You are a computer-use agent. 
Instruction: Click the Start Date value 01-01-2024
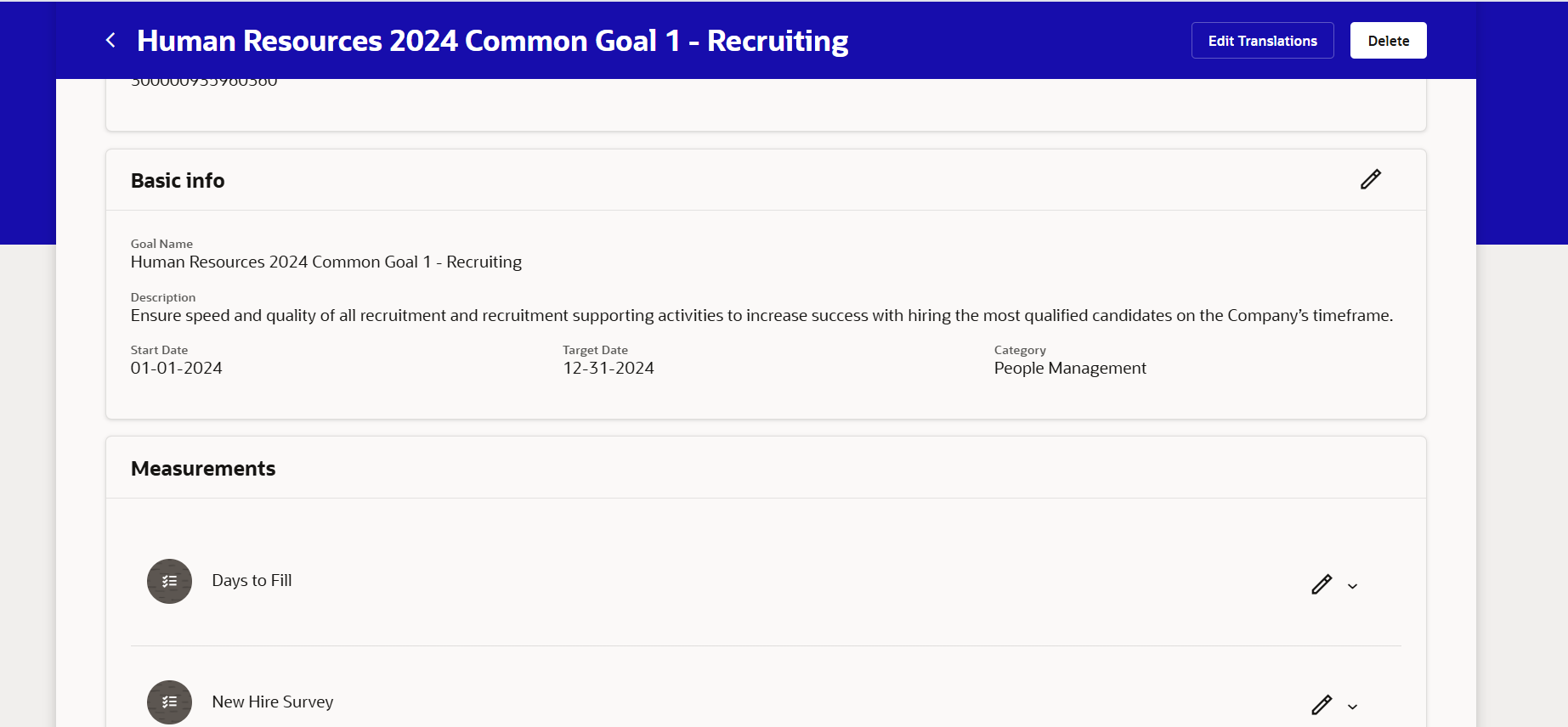tap(176, 368)
